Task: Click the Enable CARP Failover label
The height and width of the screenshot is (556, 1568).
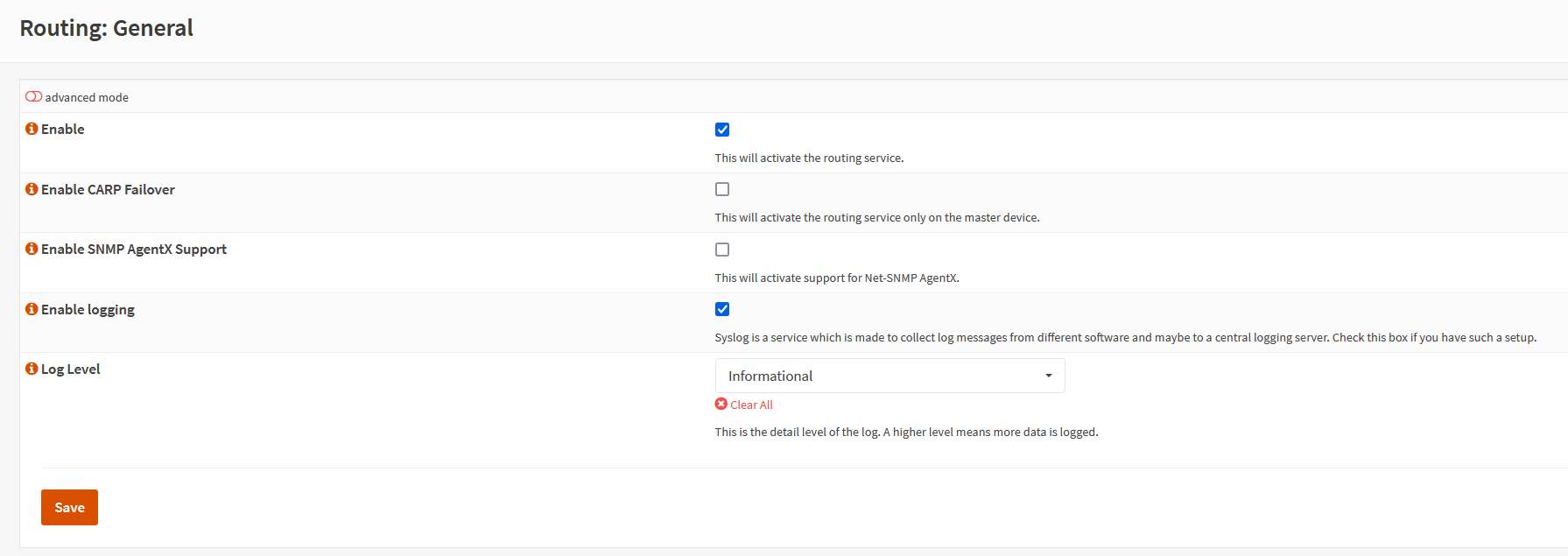Action: coord(108,189)
